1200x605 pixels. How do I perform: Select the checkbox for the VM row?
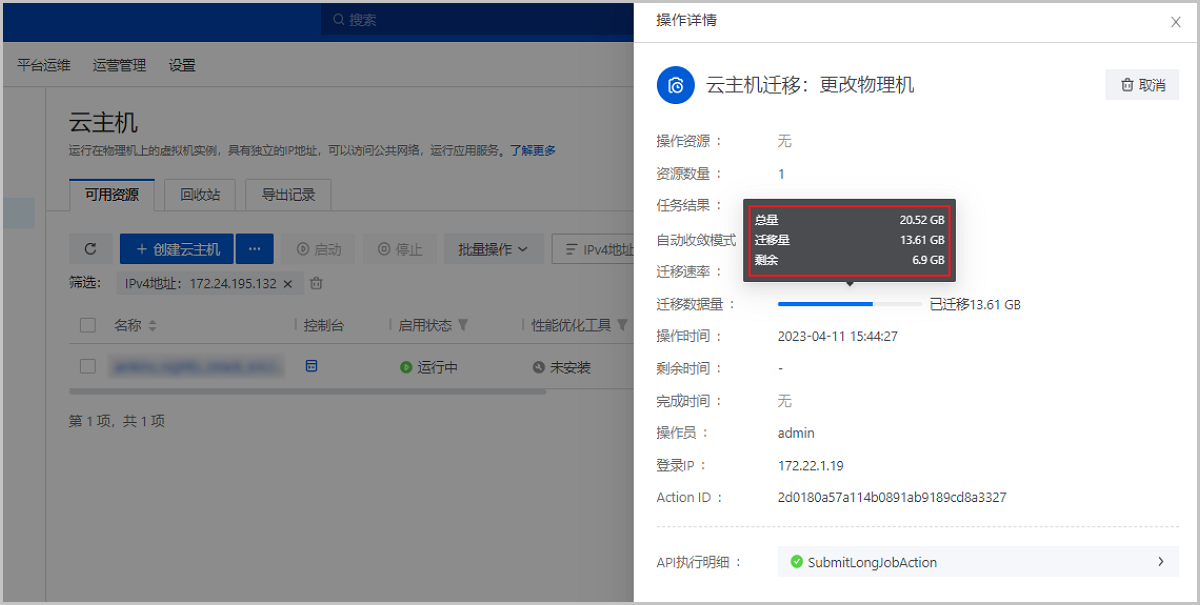(88, 367)
